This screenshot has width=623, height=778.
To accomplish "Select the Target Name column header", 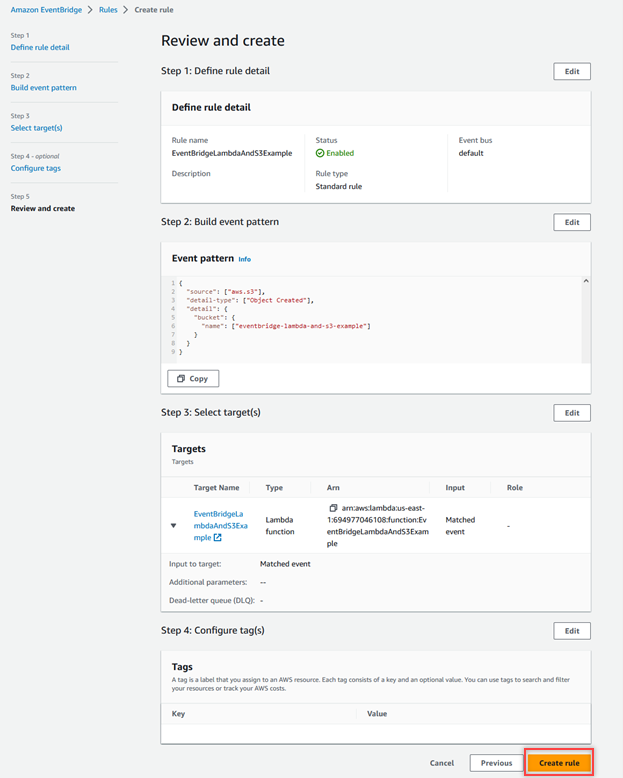I will pos(216,488).
